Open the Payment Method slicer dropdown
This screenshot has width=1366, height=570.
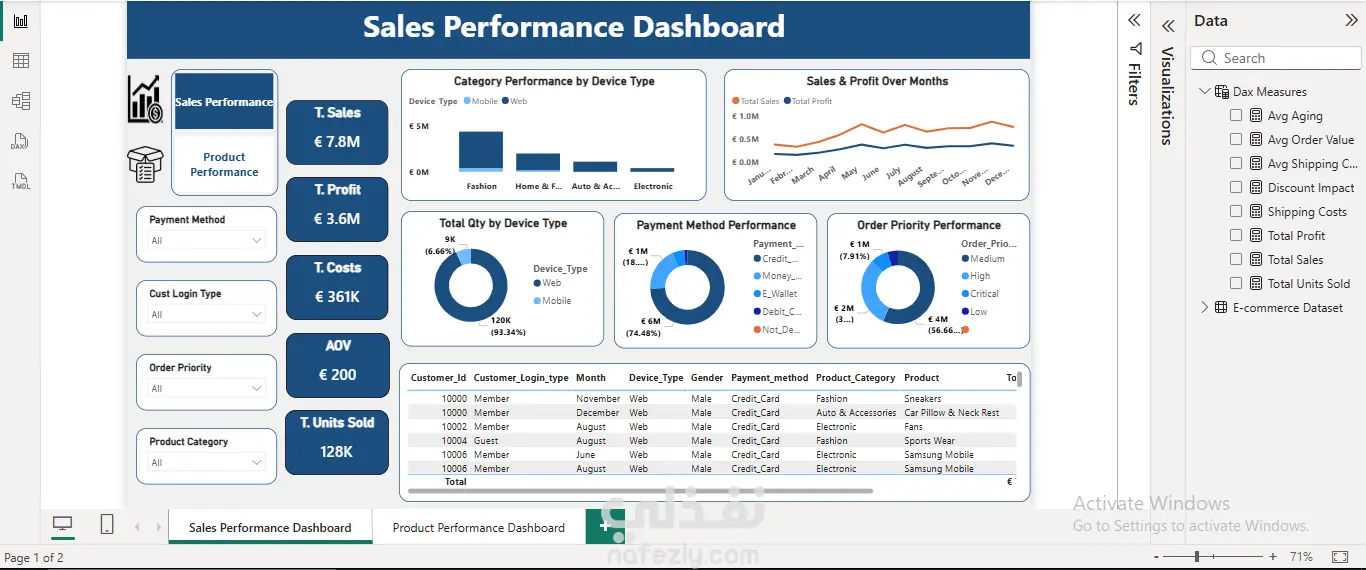pos(207,240)
